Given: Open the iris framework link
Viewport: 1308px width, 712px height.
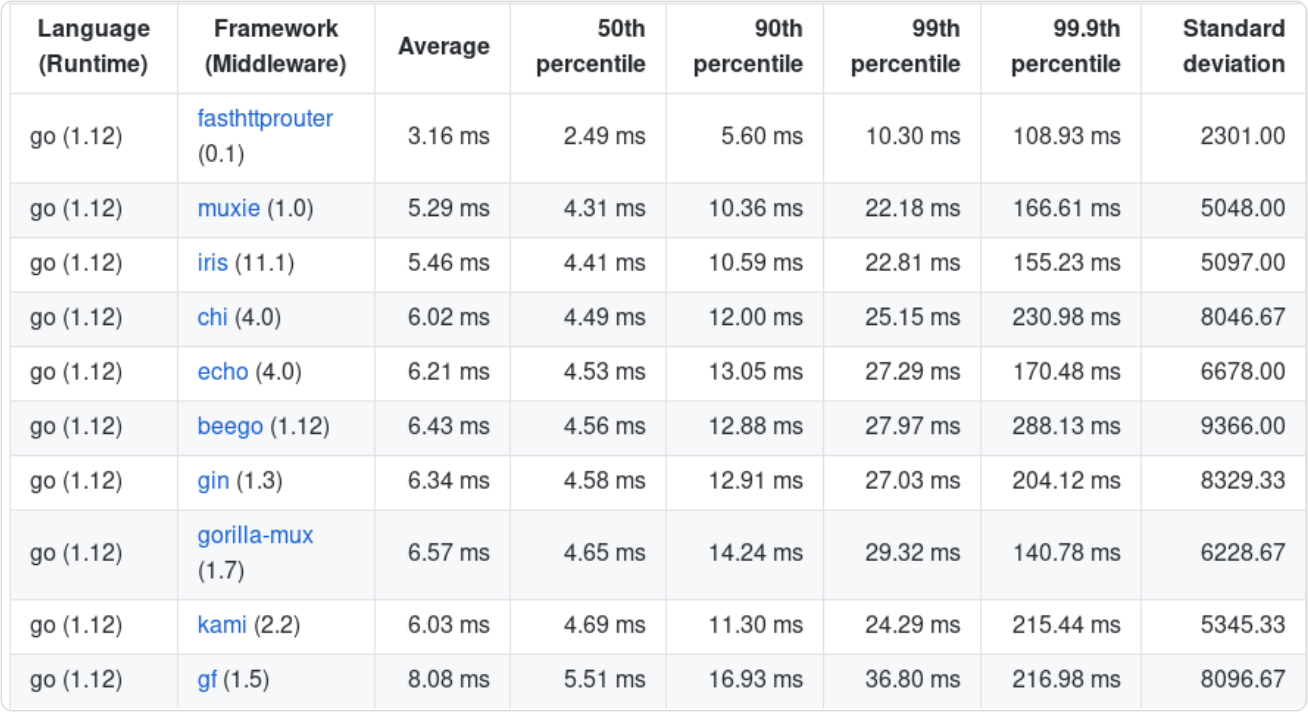Looking at the screenshot, I should (x=213, y=264).
